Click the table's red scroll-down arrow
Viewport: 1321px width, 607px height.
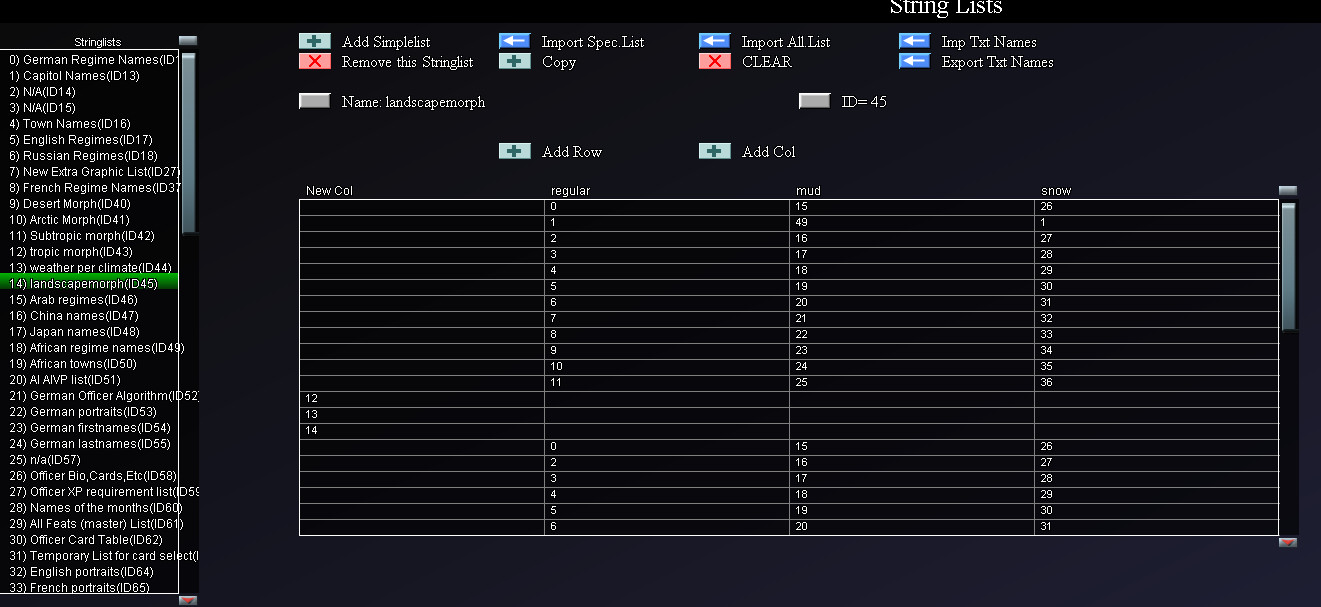(x=1288, y=542)
